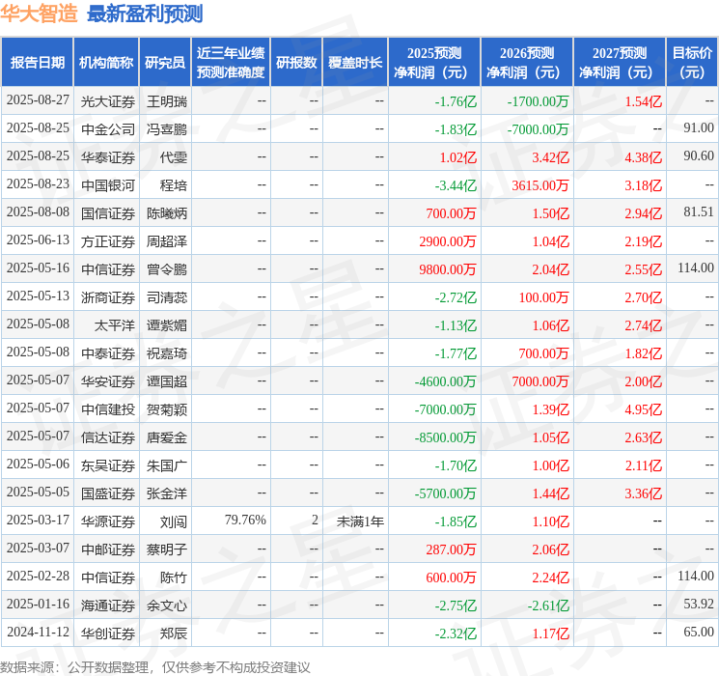Click the 近三年业绩预测准确度 header

231,62
